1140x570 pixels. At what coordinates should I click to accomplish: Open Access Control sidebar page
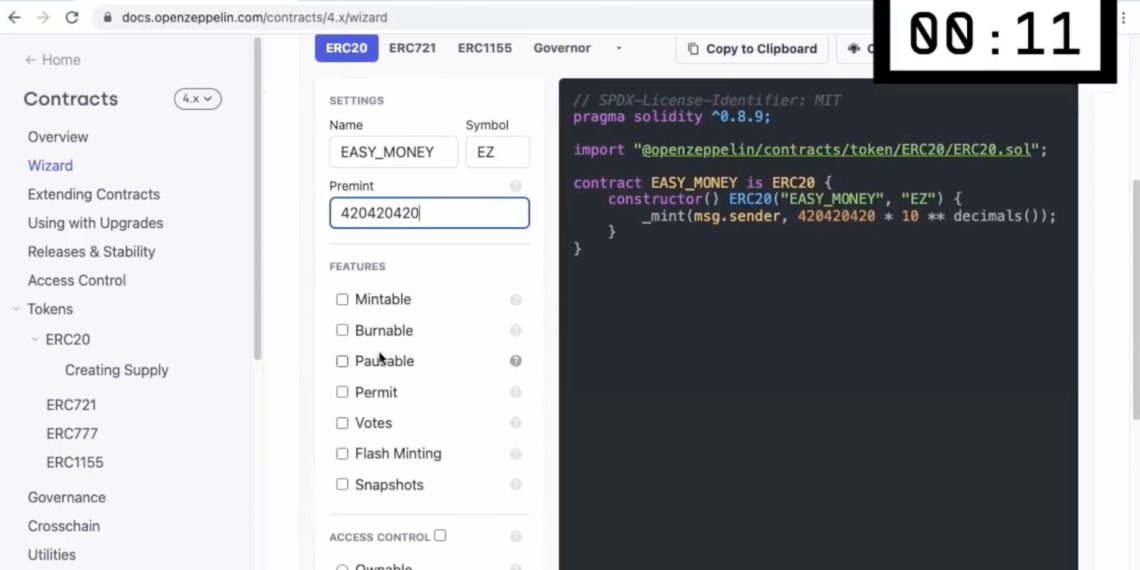click(x=76, y=281)
